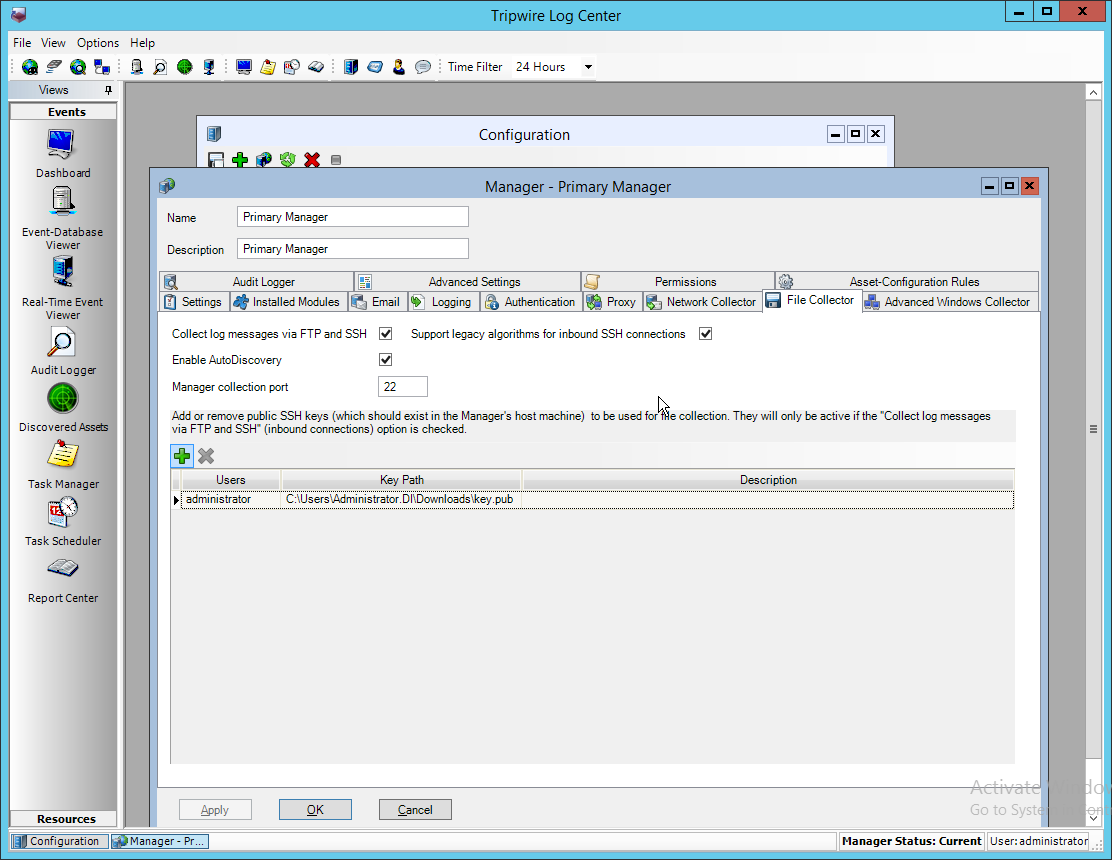Screen dimensions: 1112x860
Task: Open Event-Database Viewer from the top toolbar
Action: click(x=136, y=67)
